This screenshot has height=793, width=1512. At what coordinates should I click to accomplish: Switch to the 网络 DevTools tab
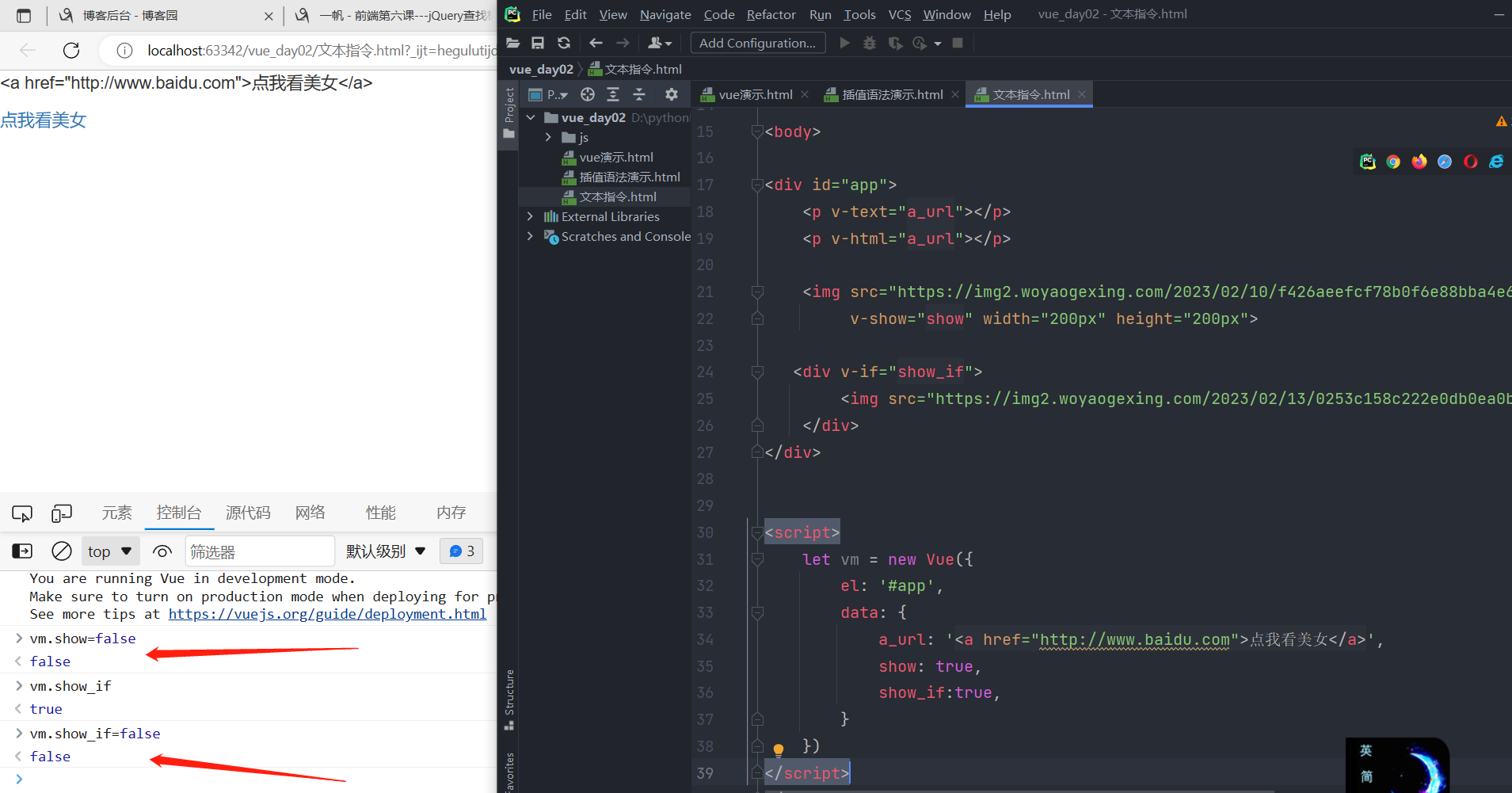[x=310, y=513]
